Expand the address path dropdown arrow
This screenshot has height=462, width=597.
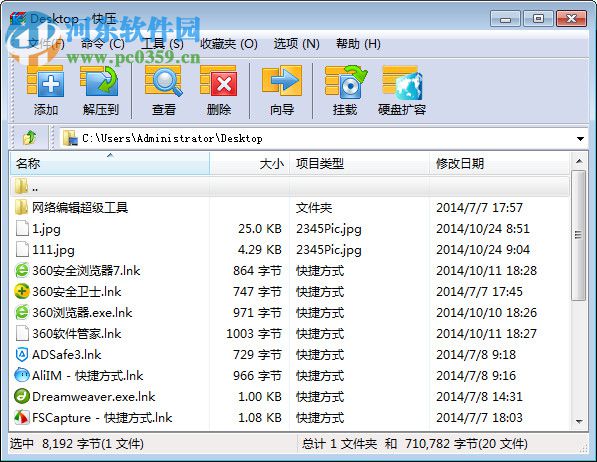point(580,139)
